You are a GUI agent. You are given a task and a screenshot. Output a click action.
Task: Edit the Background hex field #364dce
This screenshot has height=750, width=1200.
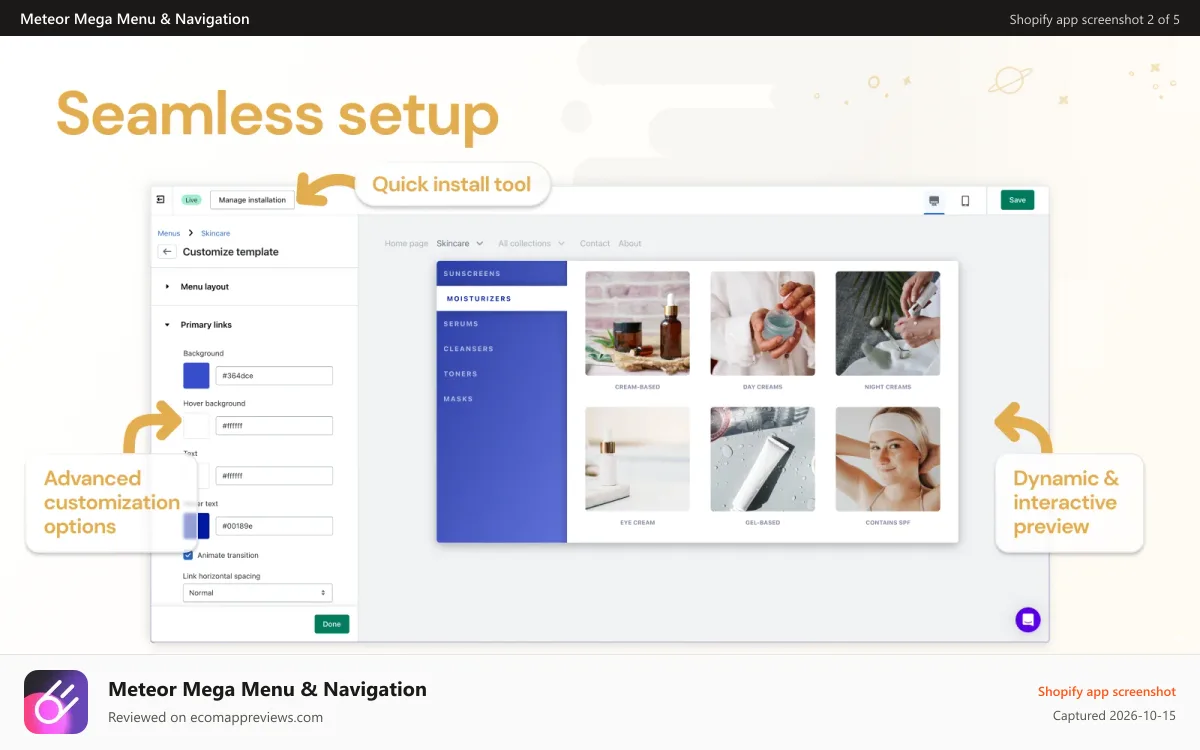[274, 376]
